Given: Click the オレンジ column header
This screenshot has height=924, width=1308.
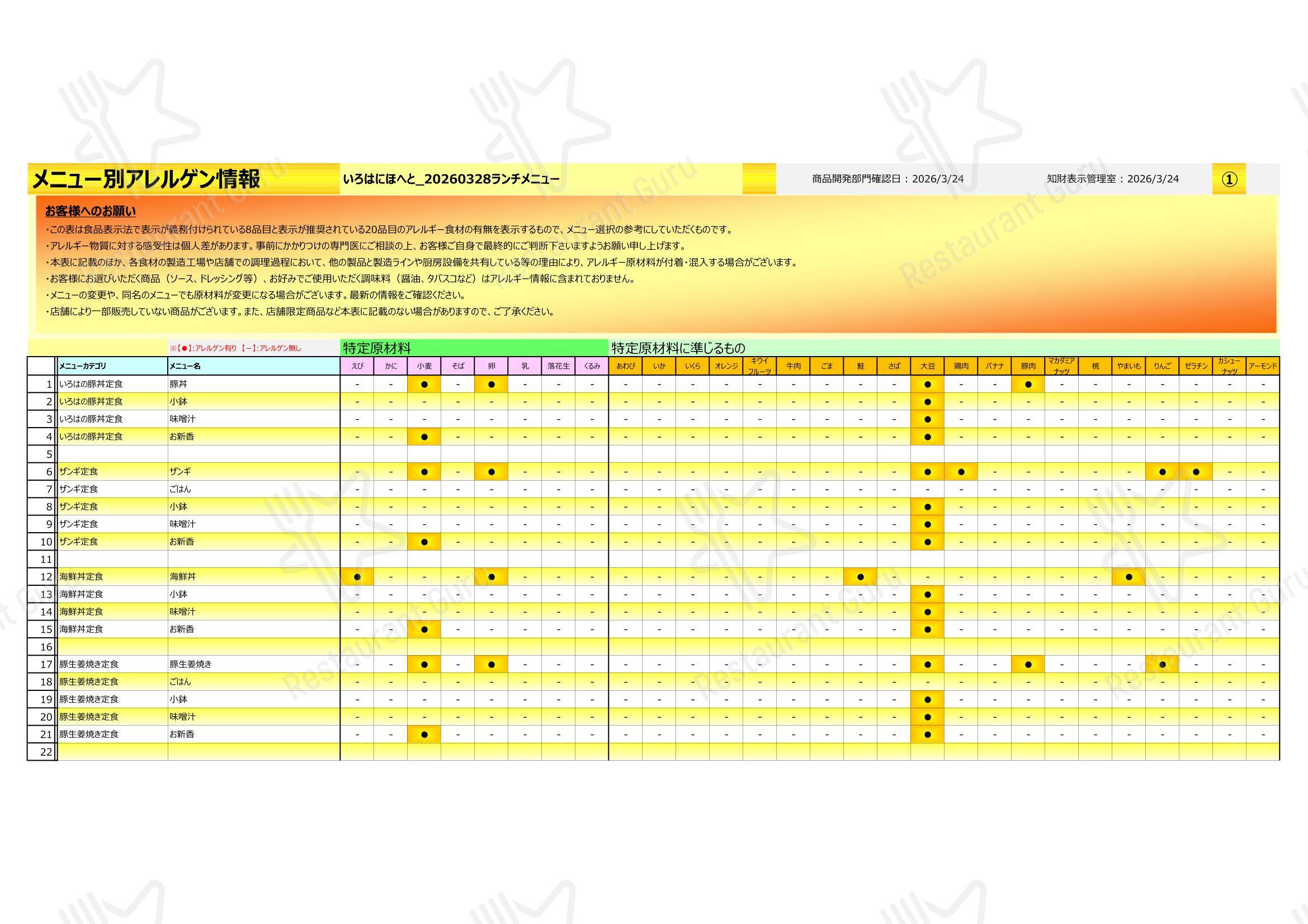Looking at the screenshot, I should (x=726, y=366).
